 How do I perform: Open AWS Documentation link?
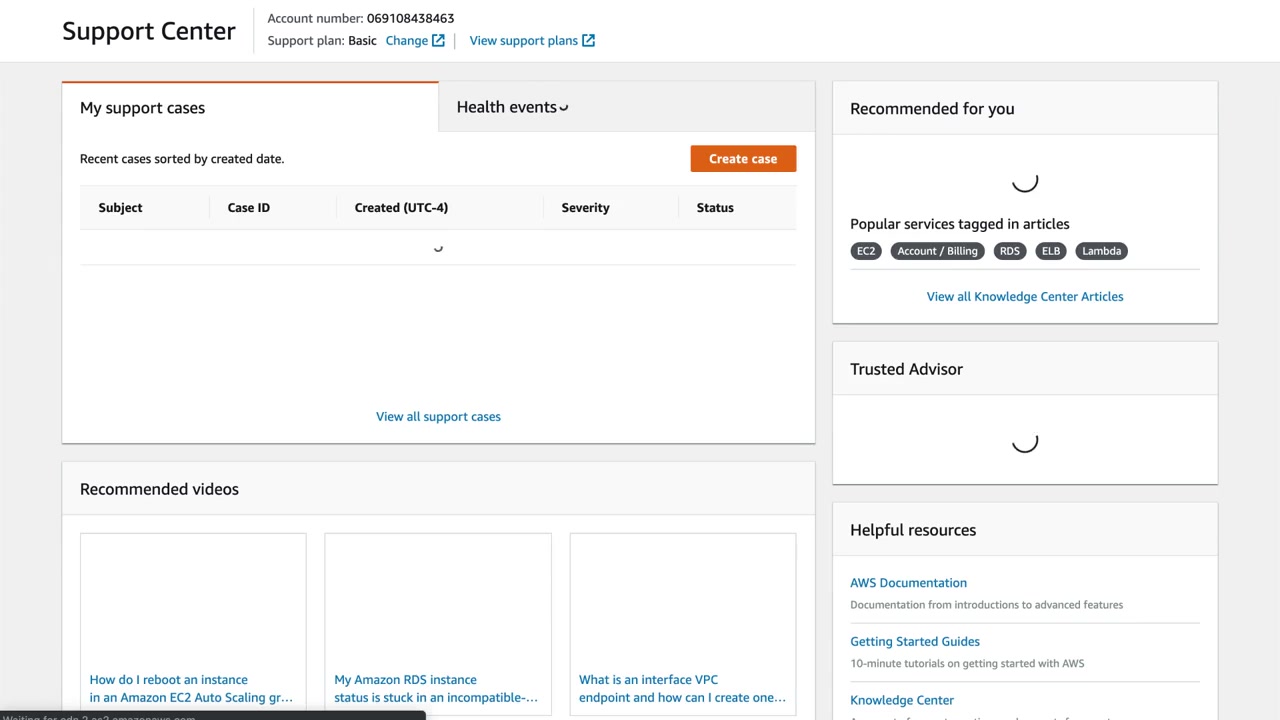tap(908, 583)
